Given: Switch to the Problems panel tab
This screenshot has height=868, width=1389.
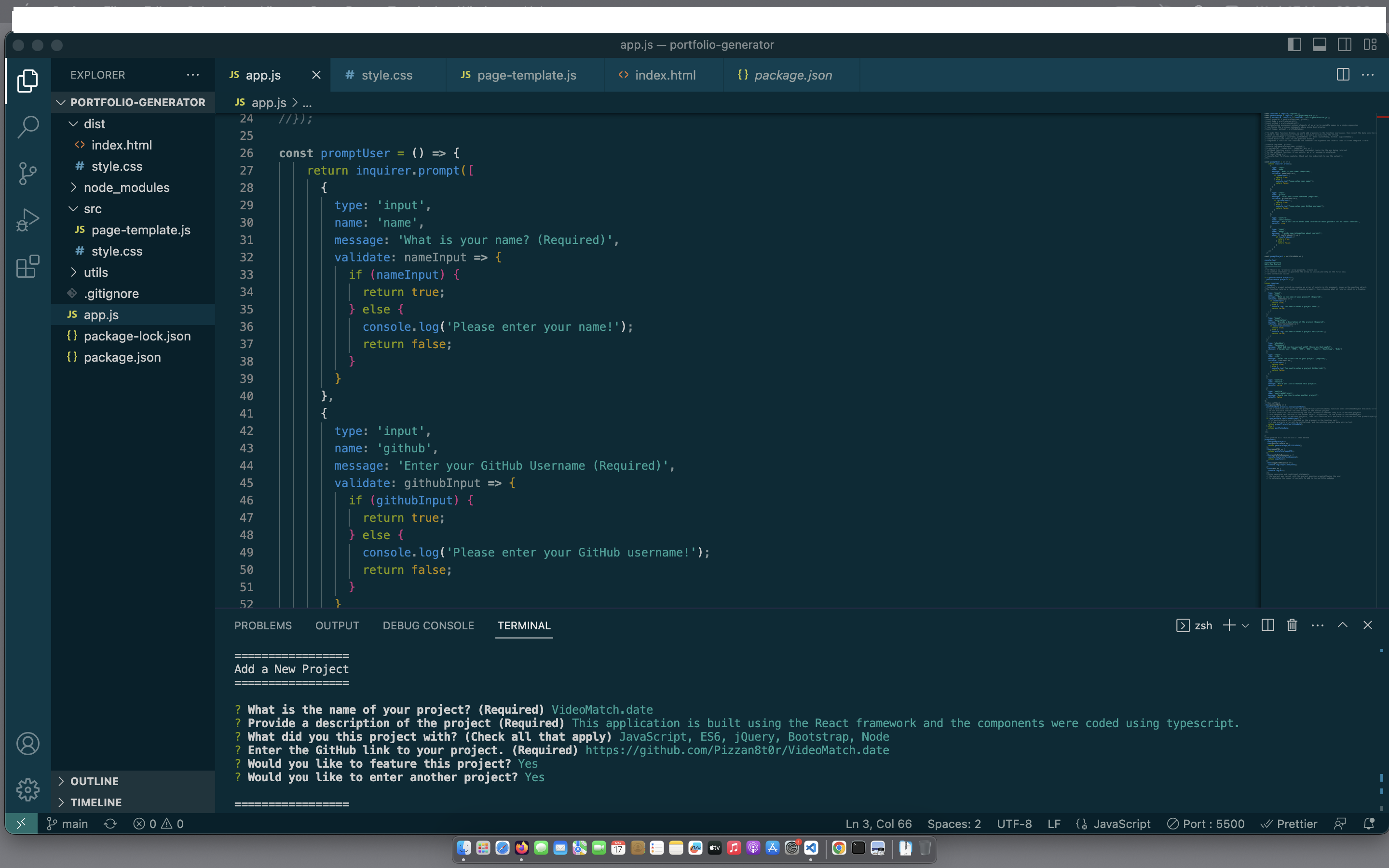Looking at the screenshot, I should click(x=263, y=625).
